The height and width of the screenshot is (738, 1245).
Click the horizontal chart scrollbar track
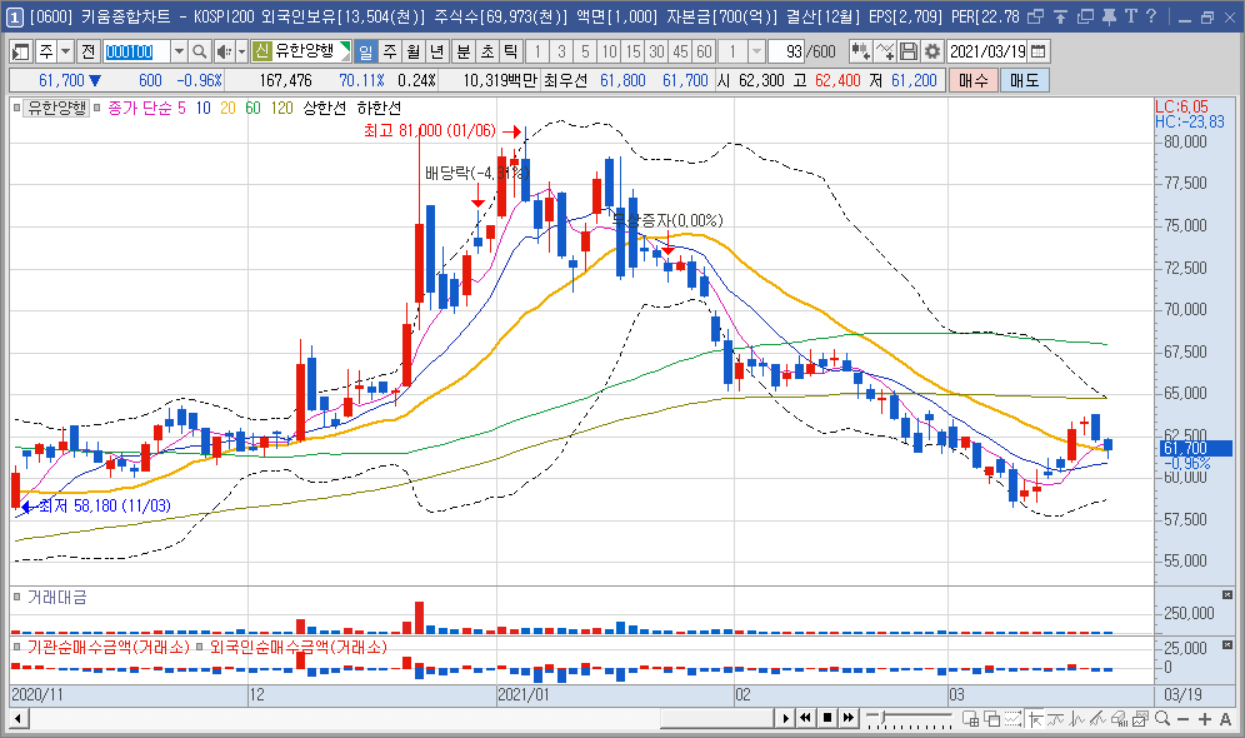coord(402,717)
